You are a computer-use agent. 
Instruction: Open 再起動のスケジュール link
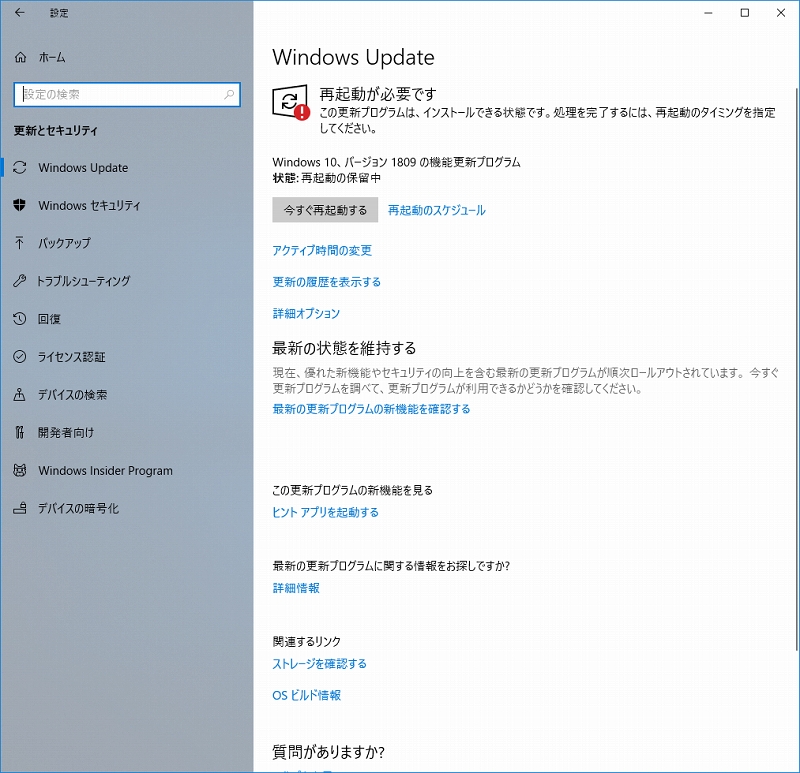(437, 210)
